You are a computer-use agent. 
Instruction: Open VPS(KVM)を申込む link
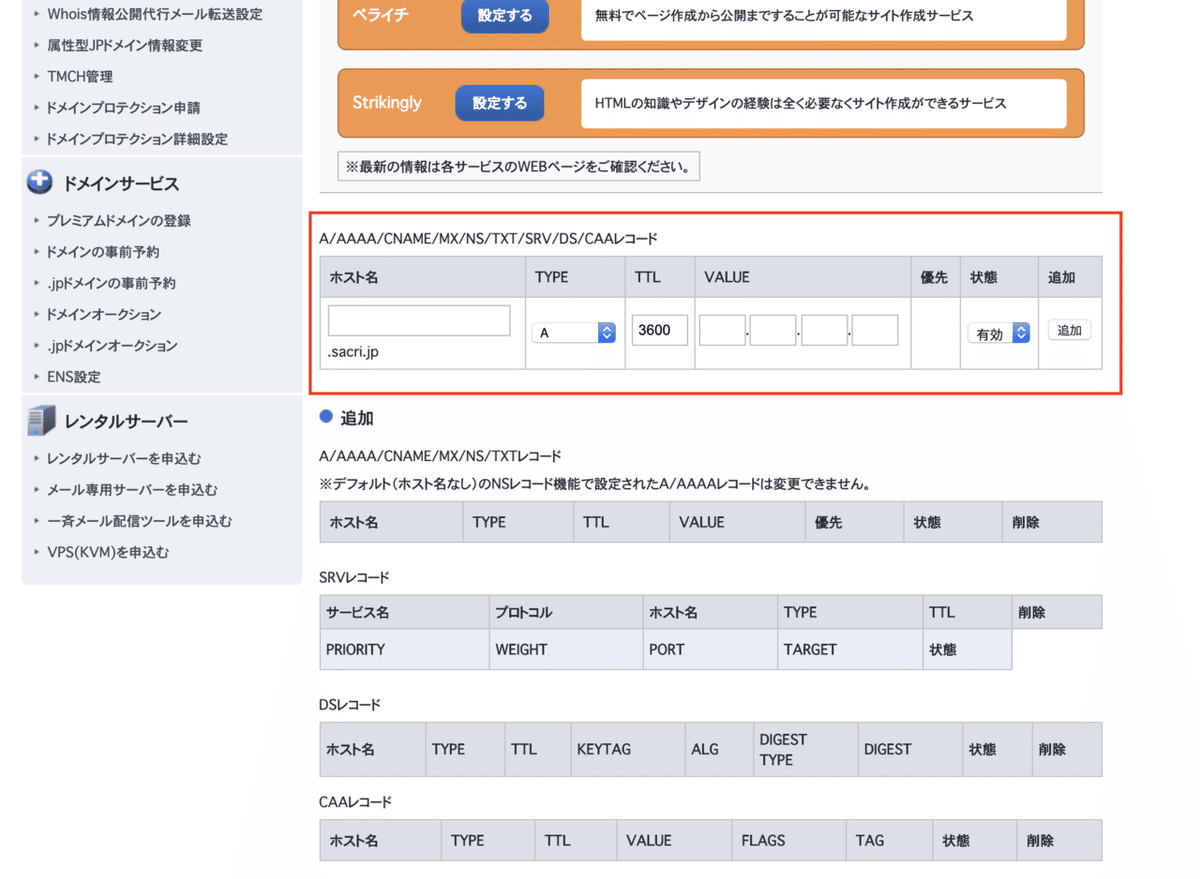coord(108,552)
